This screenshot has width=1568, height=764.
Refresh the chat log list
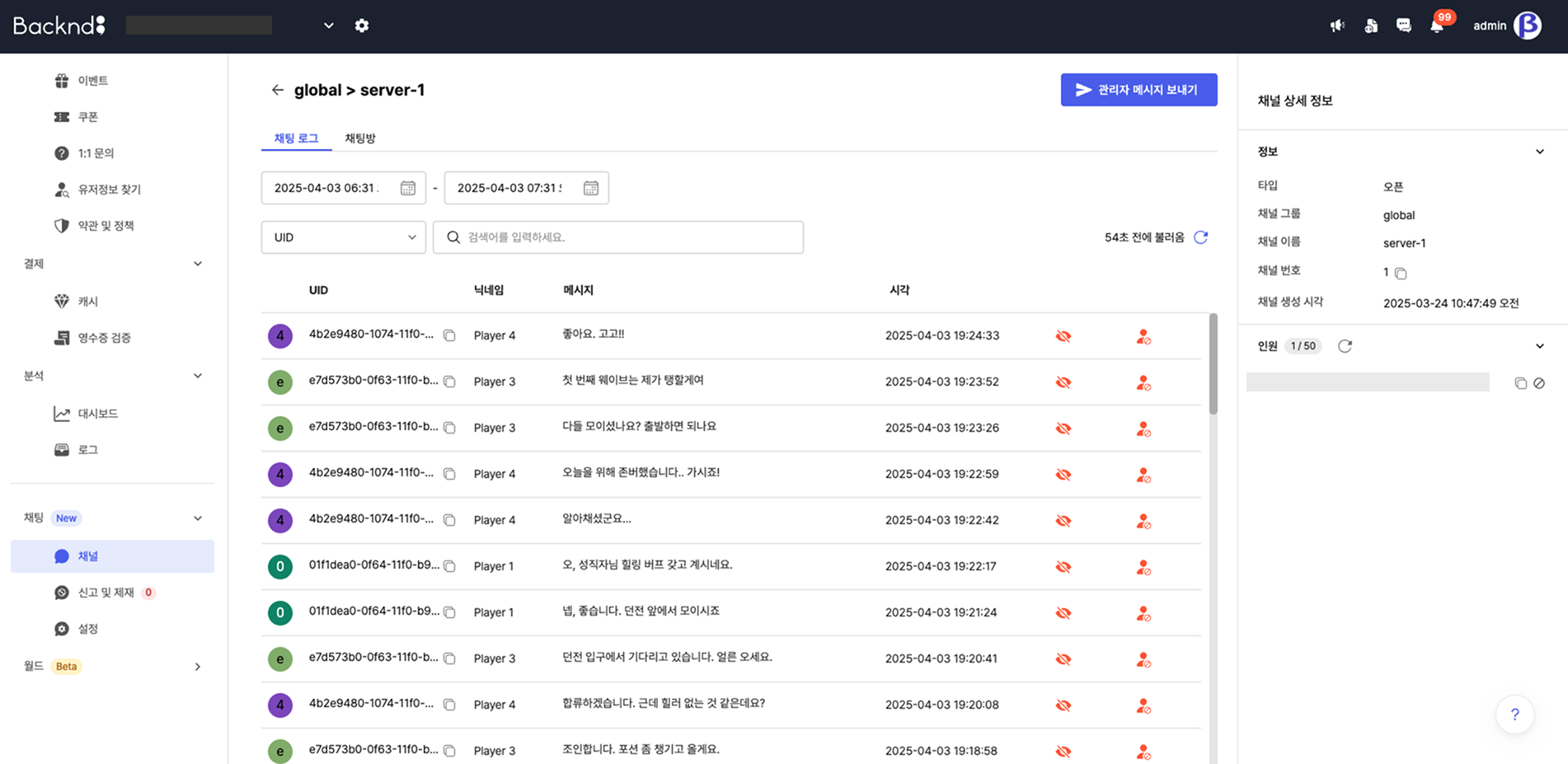1201,237
